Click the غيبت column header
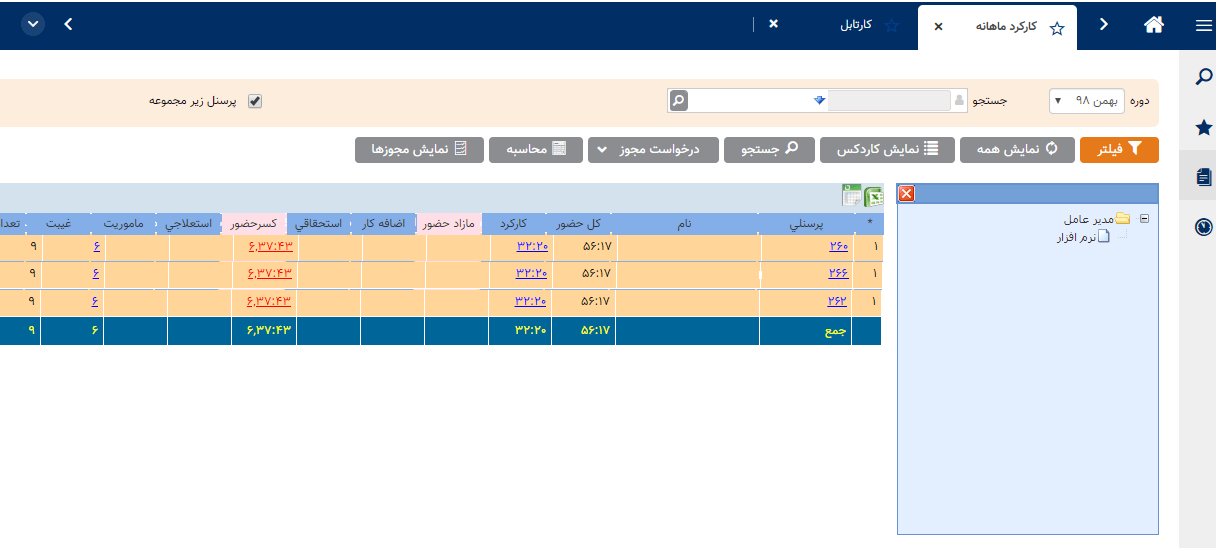Screen dimensions: 1218x548 58,224
